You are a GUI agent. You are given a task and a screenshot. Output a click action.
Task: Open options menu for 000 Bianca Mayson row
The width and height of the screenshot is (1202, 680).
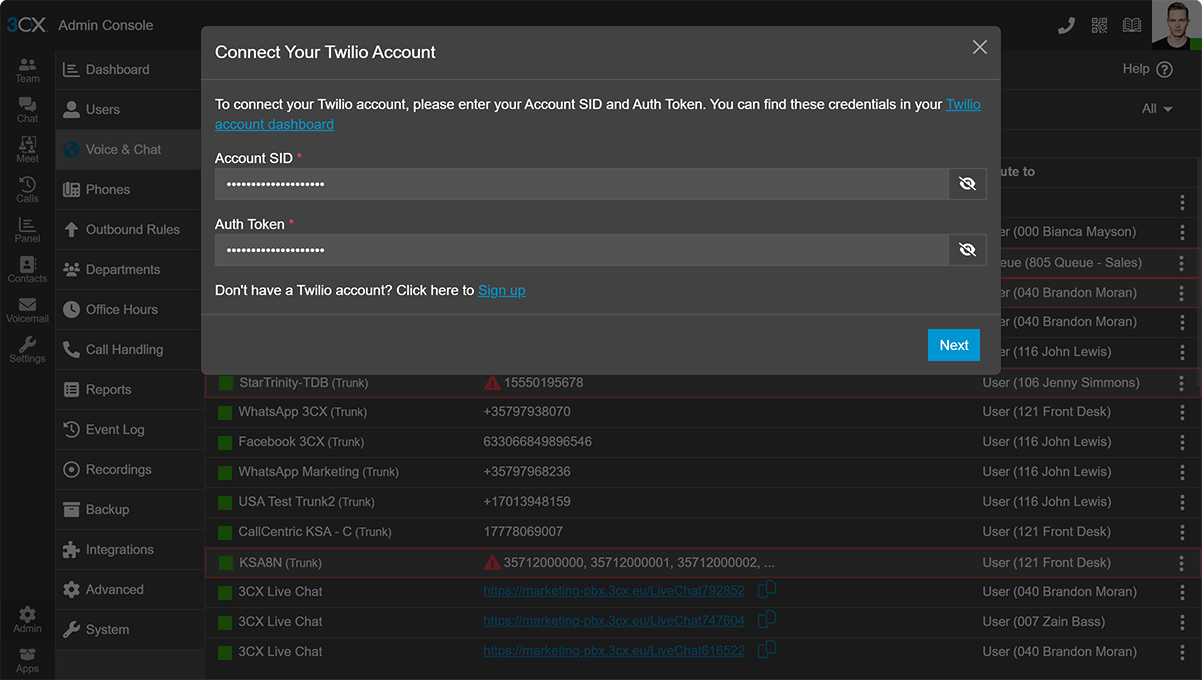click(x=1182, y=232)
